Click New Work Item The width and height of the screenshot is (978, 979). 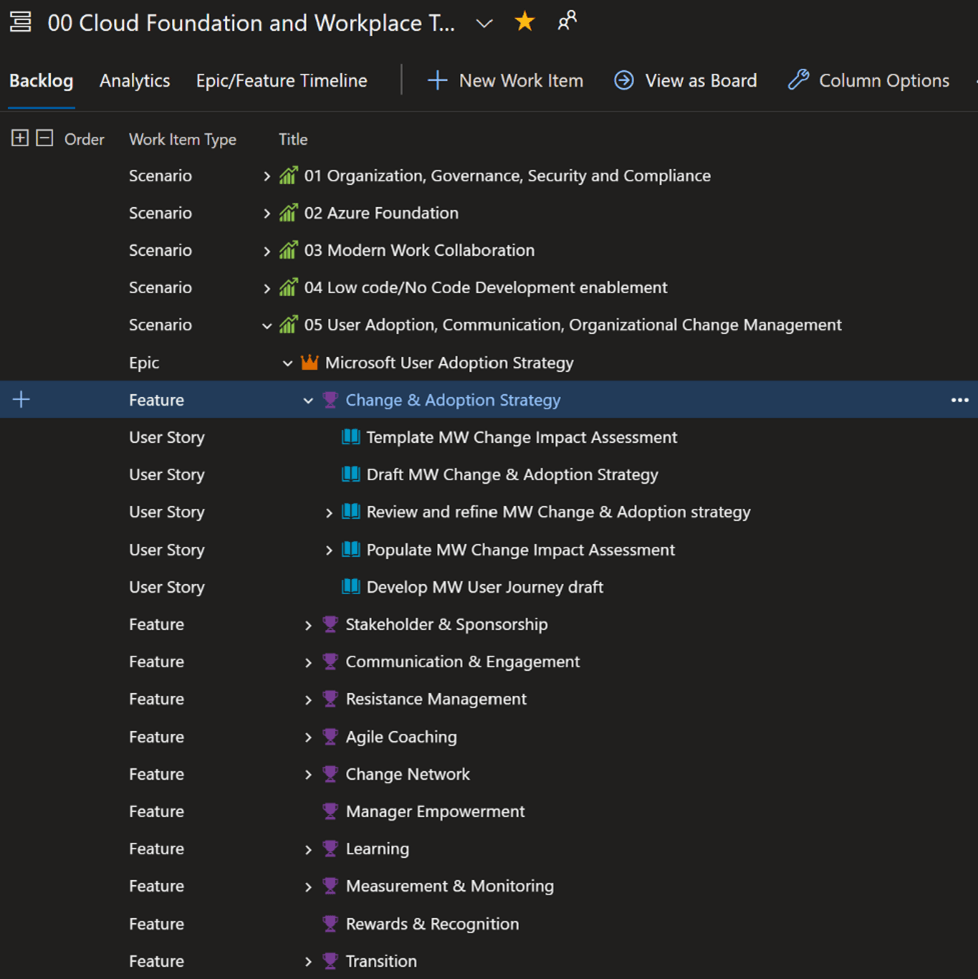click(x=504, y=80)
